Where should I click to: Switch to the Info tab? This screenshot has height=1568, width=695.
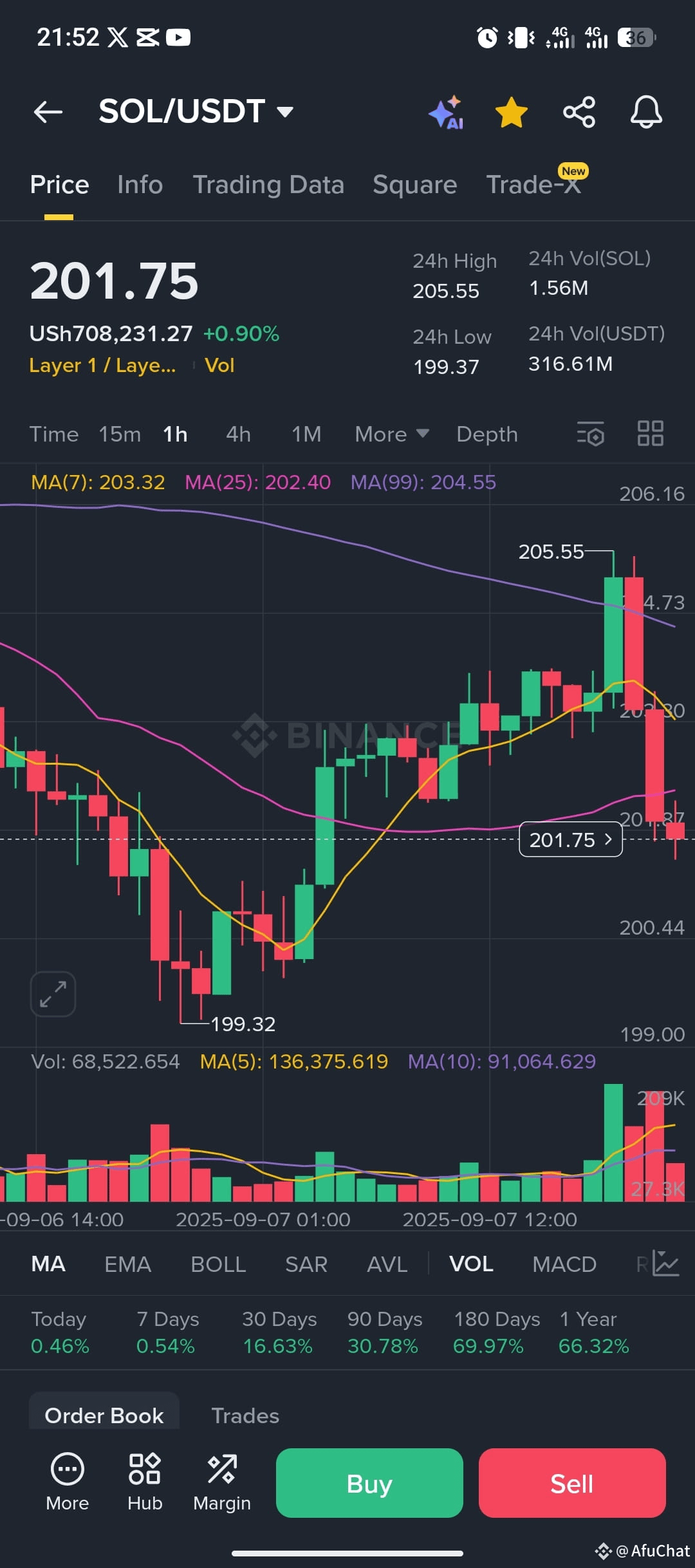tap(140, 185)
